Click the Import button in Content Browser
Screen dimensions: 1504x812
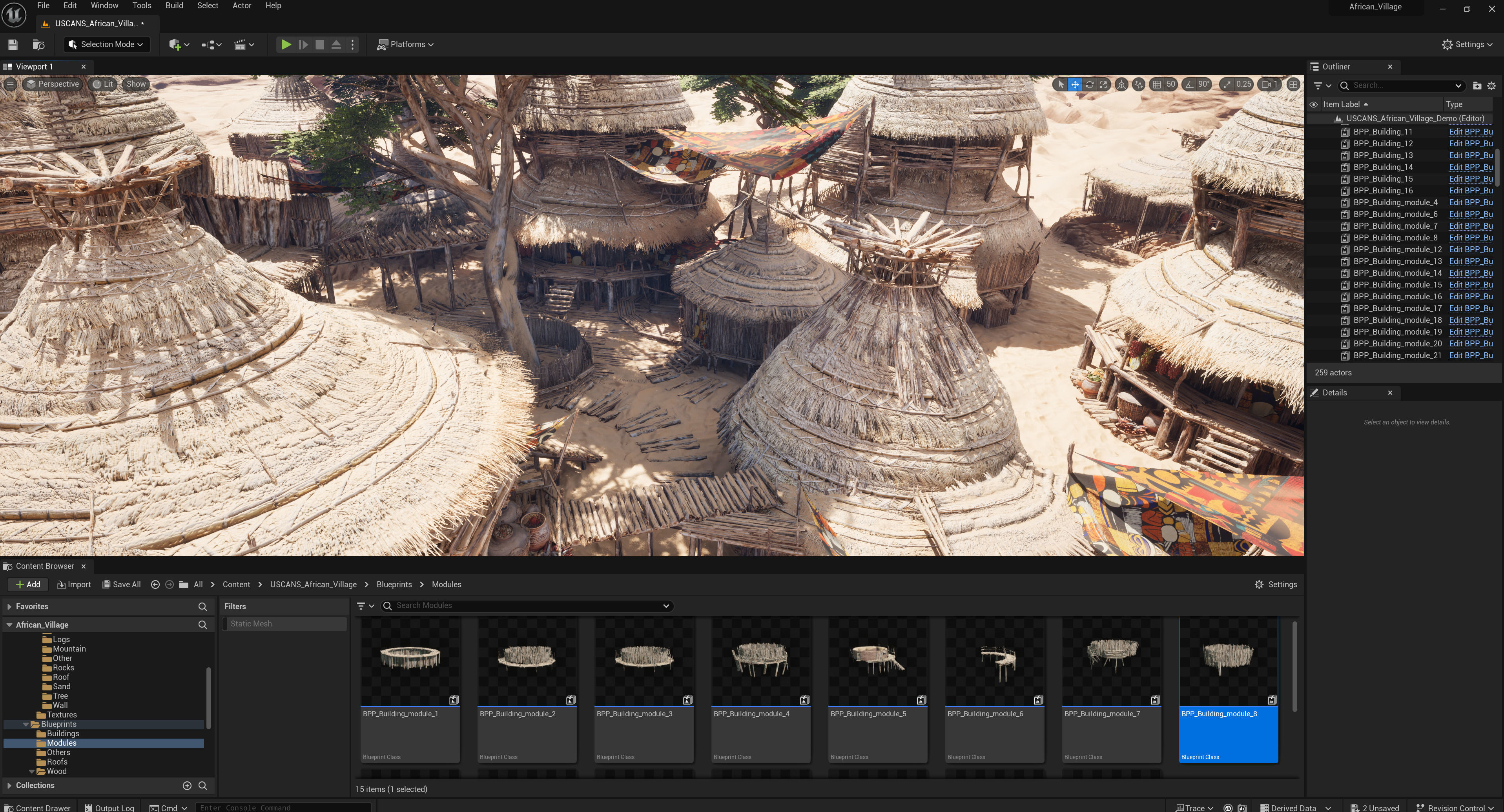pyautogui.click(x=73, y=584)
